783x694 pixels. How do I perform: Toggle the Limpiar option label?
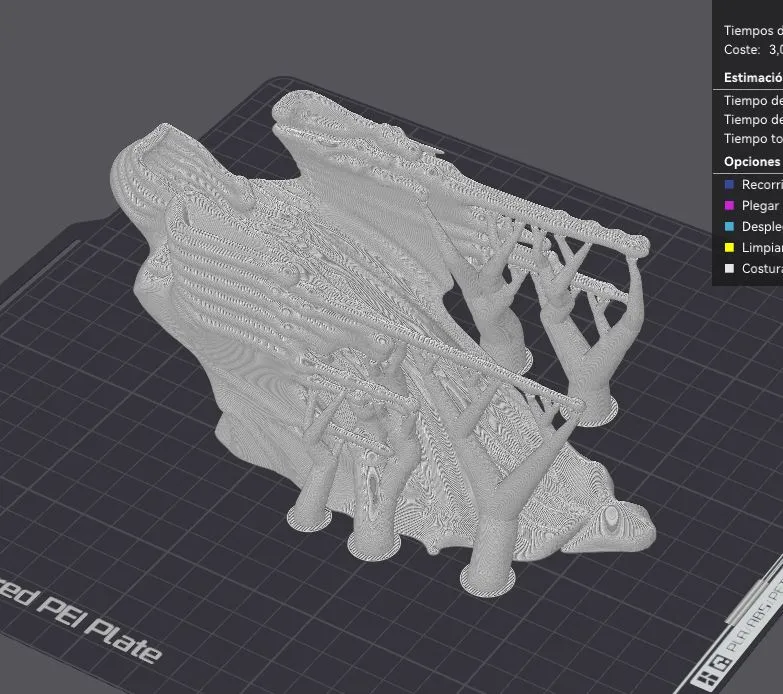762,248
